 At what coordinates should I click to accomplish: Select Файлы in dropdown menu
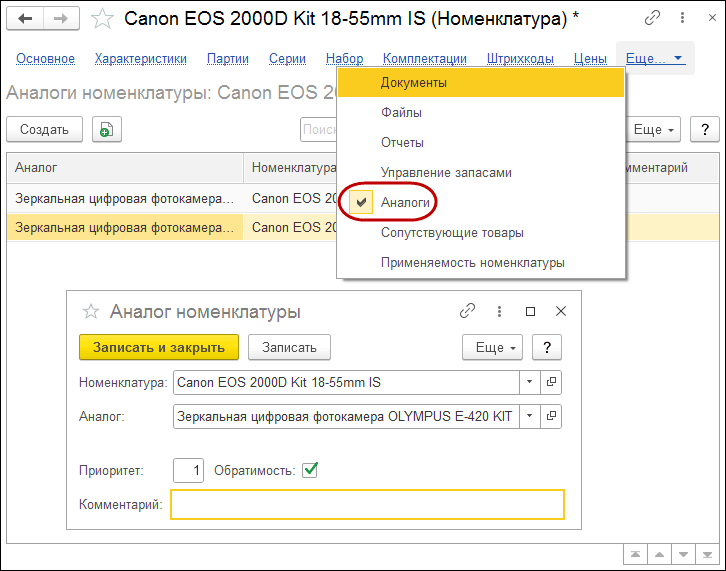(x=481, y=113)
